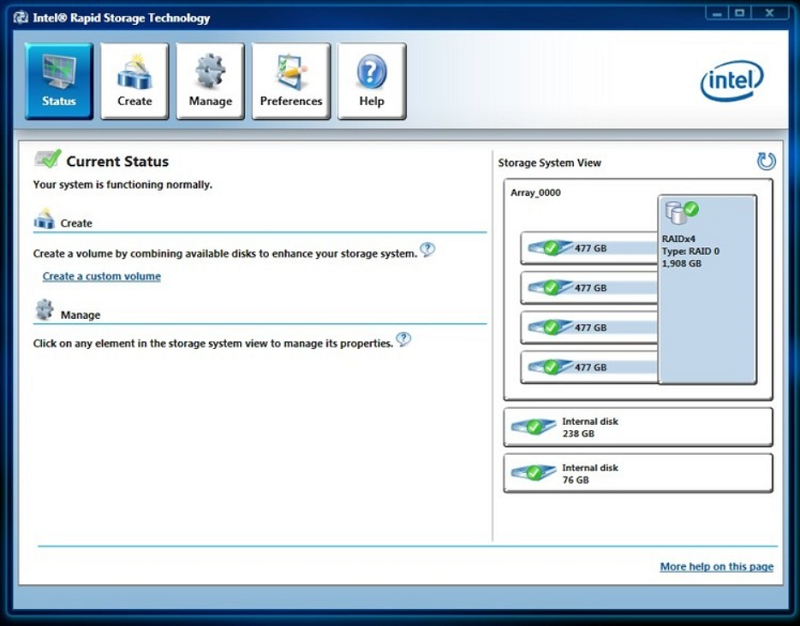Open Help from the toolbar

(x=370, y=80)
